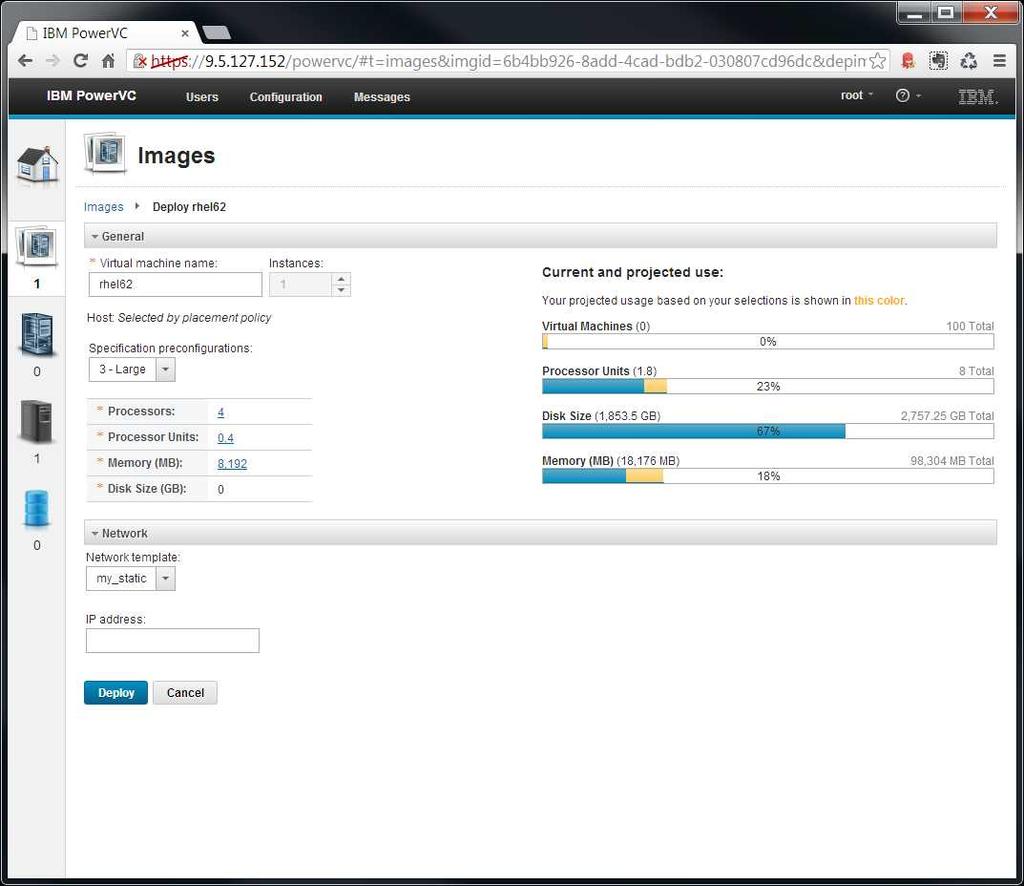Click the Memory (MB) usage bar
This screenshot has height=886, width=1024.
pyautogui.click(x=768, y=476)
